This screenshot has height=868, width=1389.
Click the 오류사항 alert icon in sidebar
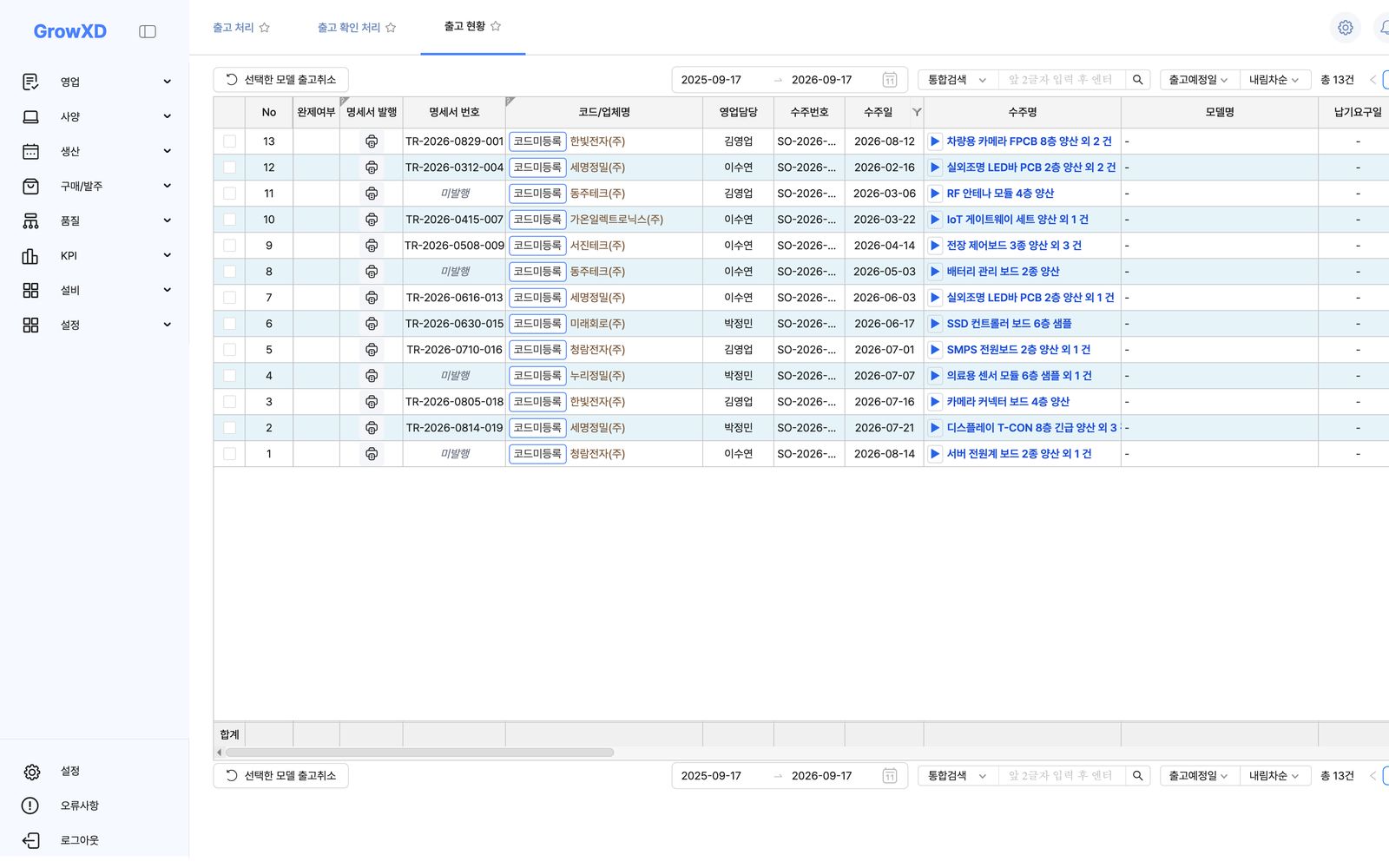coord(30,806)
